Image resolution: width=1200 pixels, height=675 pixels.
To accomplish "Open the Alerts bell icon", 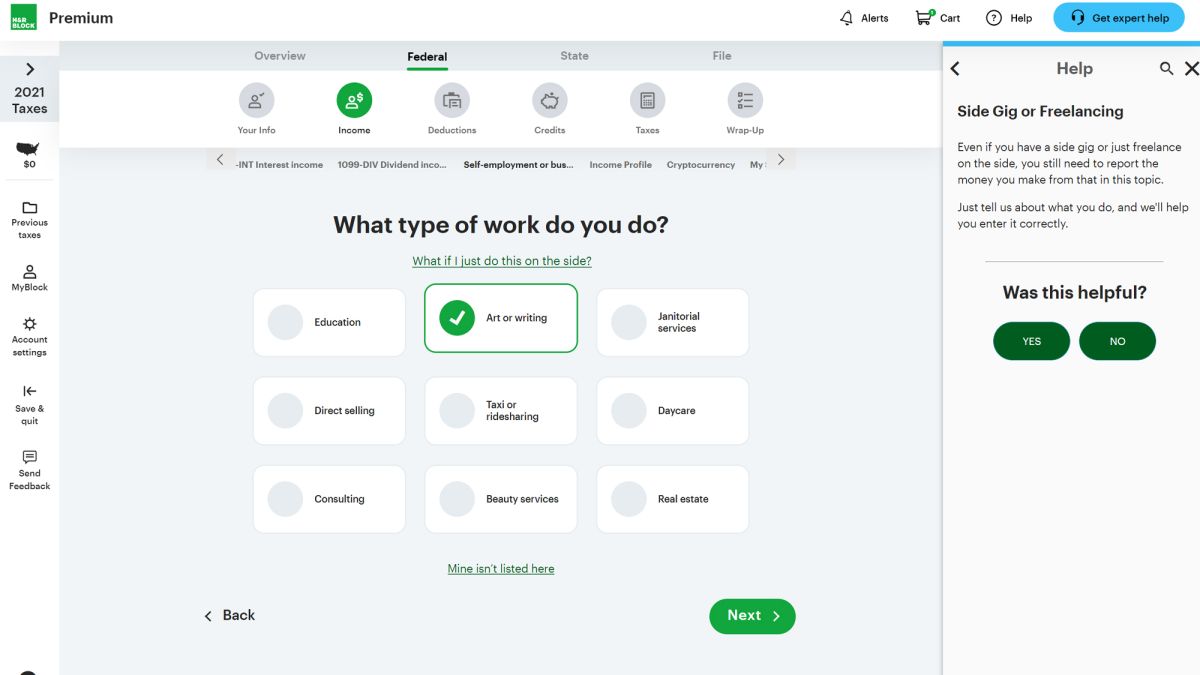I will tap(847, 18).
